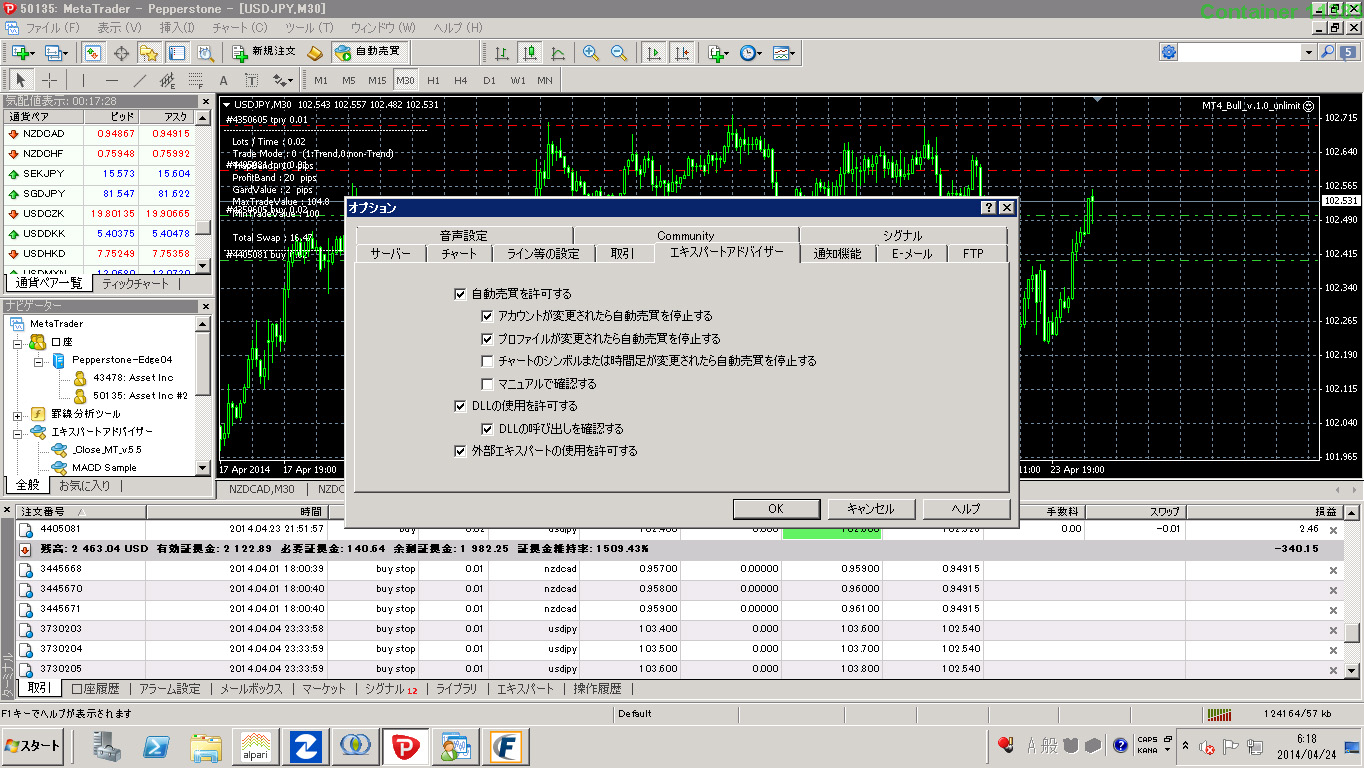The height and width of the screenshot is (768, 1364).
Task: Select the vertical line drawing tool
Action: pyautogui.click(x=84, y=80)
